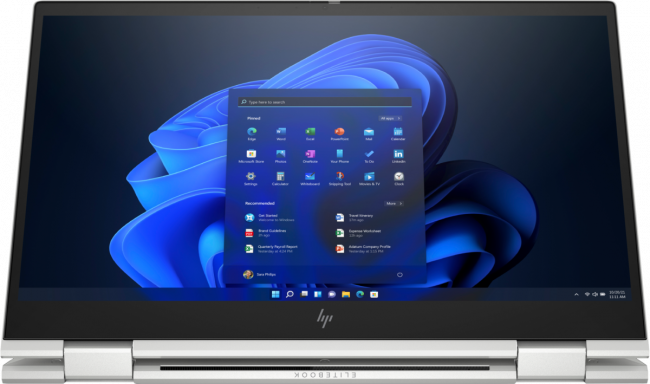Launch PowerPoint from the Start menu
This screenshot has width=650, height=384.
340,134
